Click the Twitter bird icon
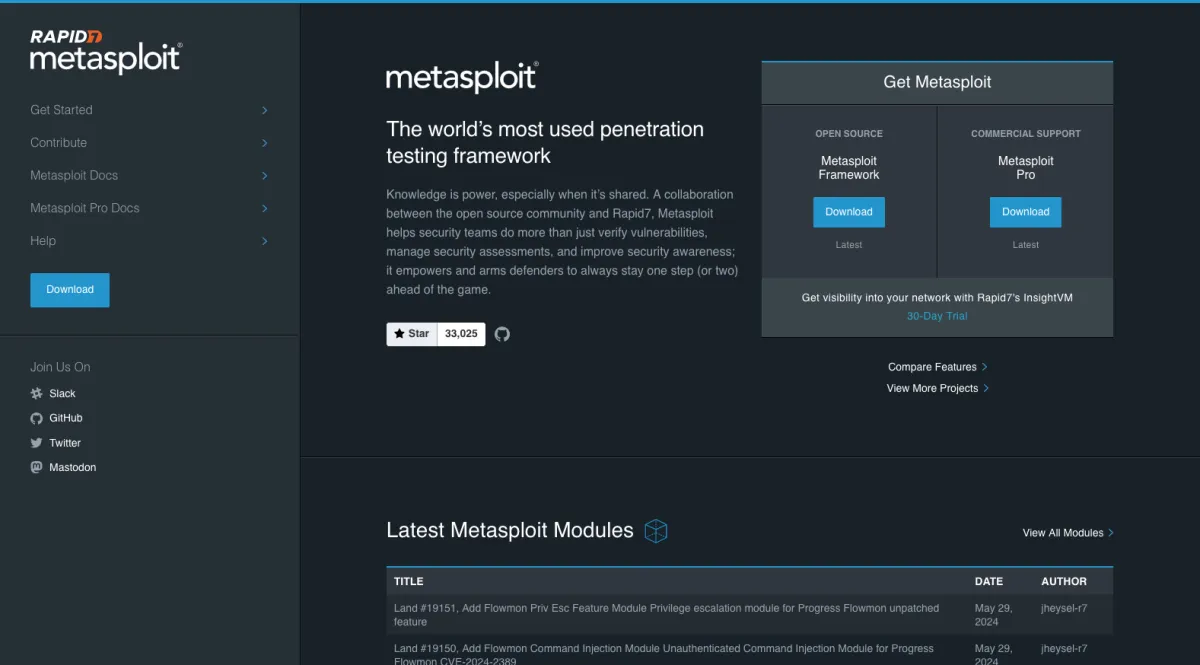This screenshot has width=1200, height=665. [x=37, y=443]
